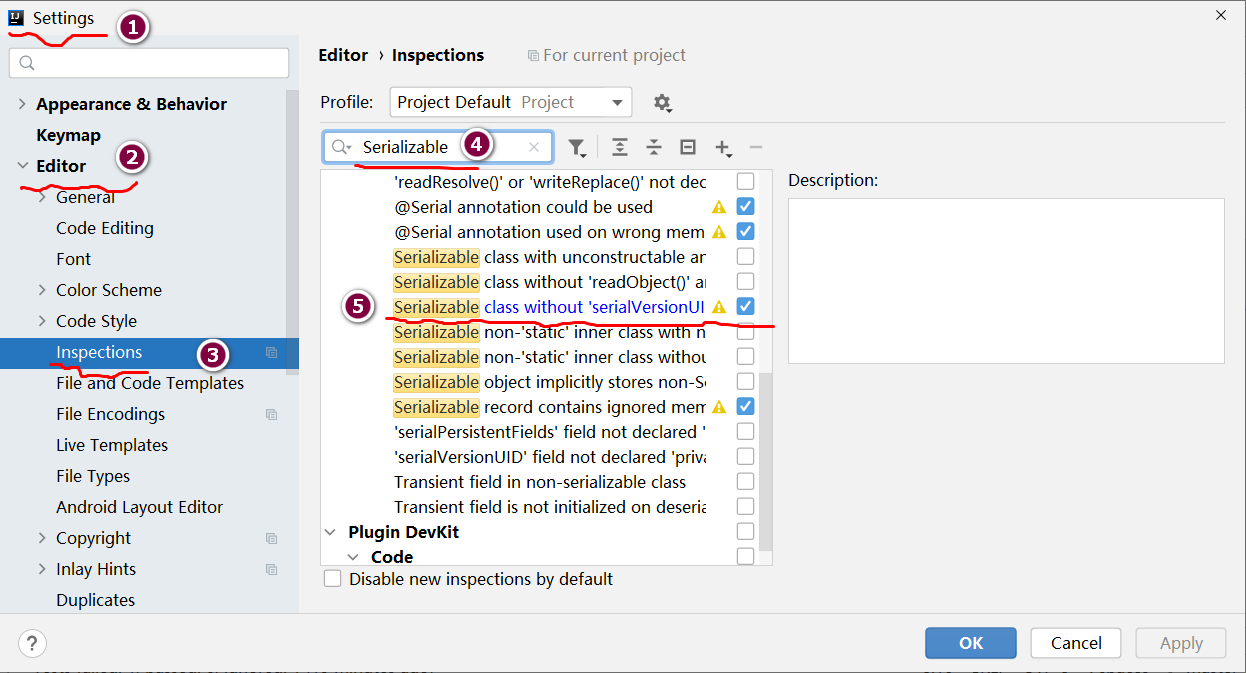
Task: Select "'serialPersistentFields' field not declared" row
Action: [x=549, y=432]
